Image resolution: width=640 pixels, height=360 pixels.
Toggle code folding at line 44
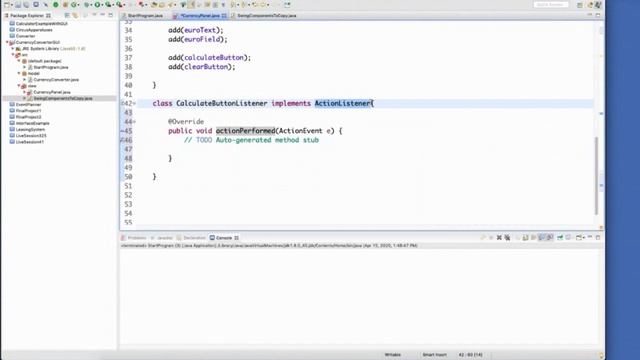pyautogui.click(x=134, y=122)
